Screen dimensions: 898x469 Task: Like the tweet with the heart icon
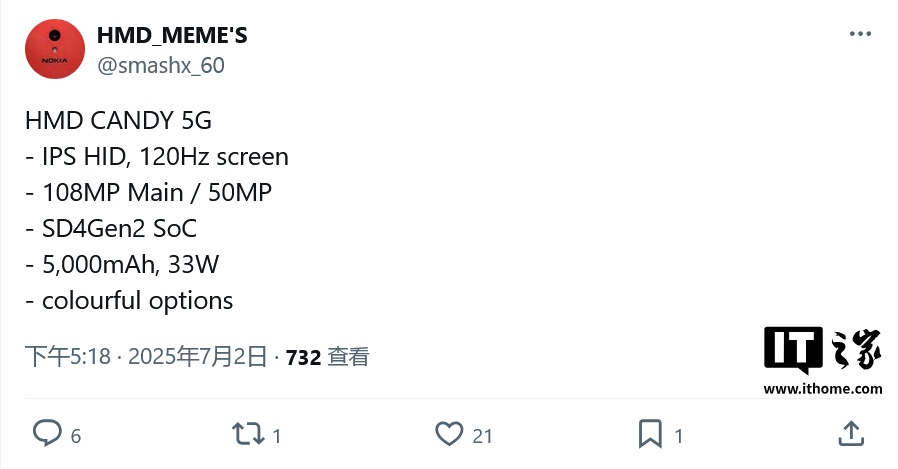click(449, 433)
